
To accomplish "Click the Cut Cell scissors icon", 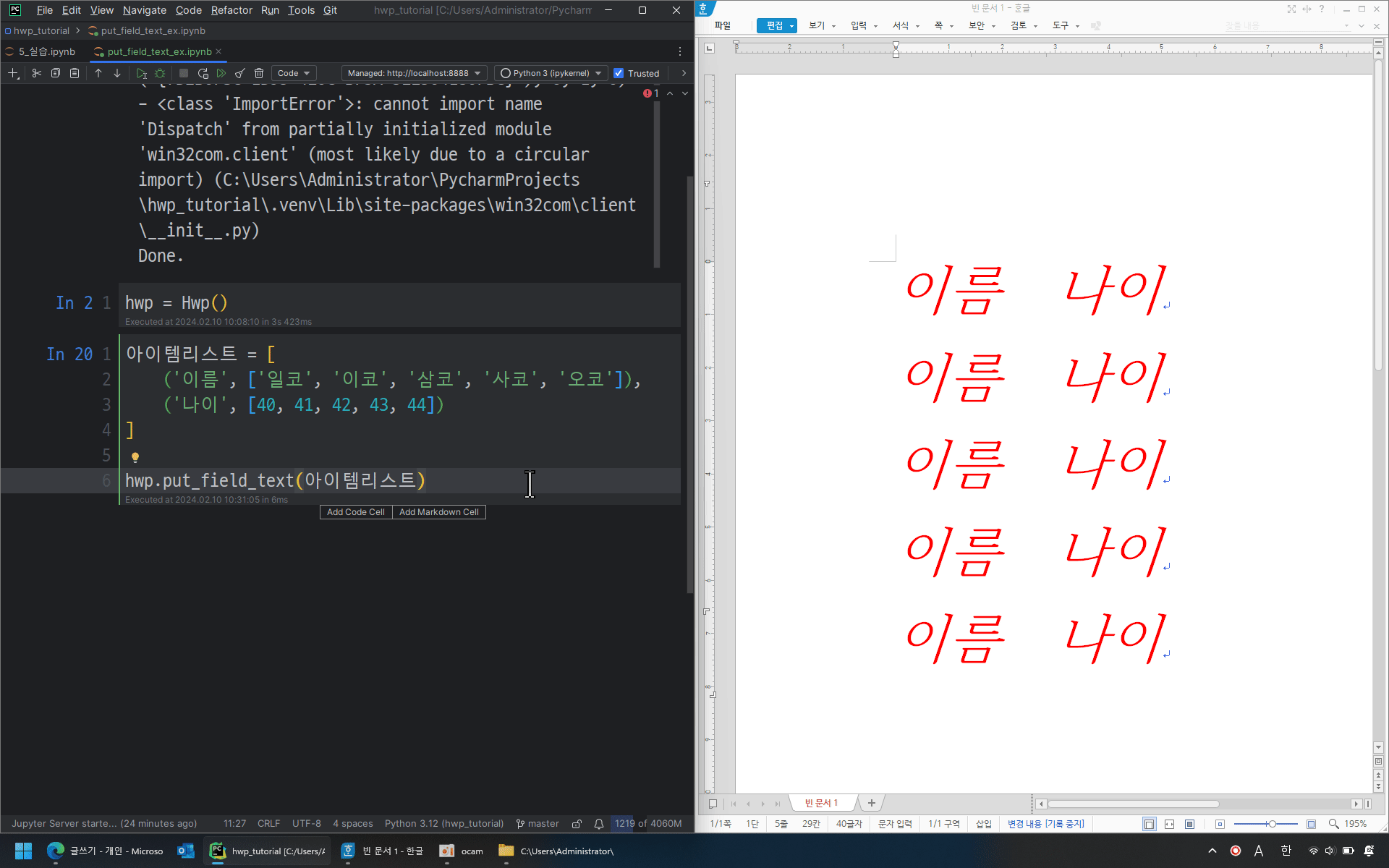I will [x=36, y=73].
